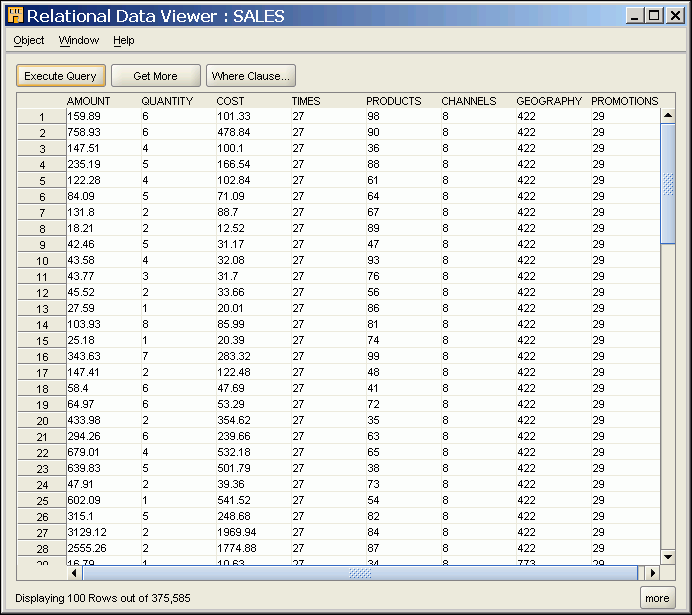Click the Get More button
This screenshot has height=615, width=692.
pyautogui.click(x=155, y=76)
